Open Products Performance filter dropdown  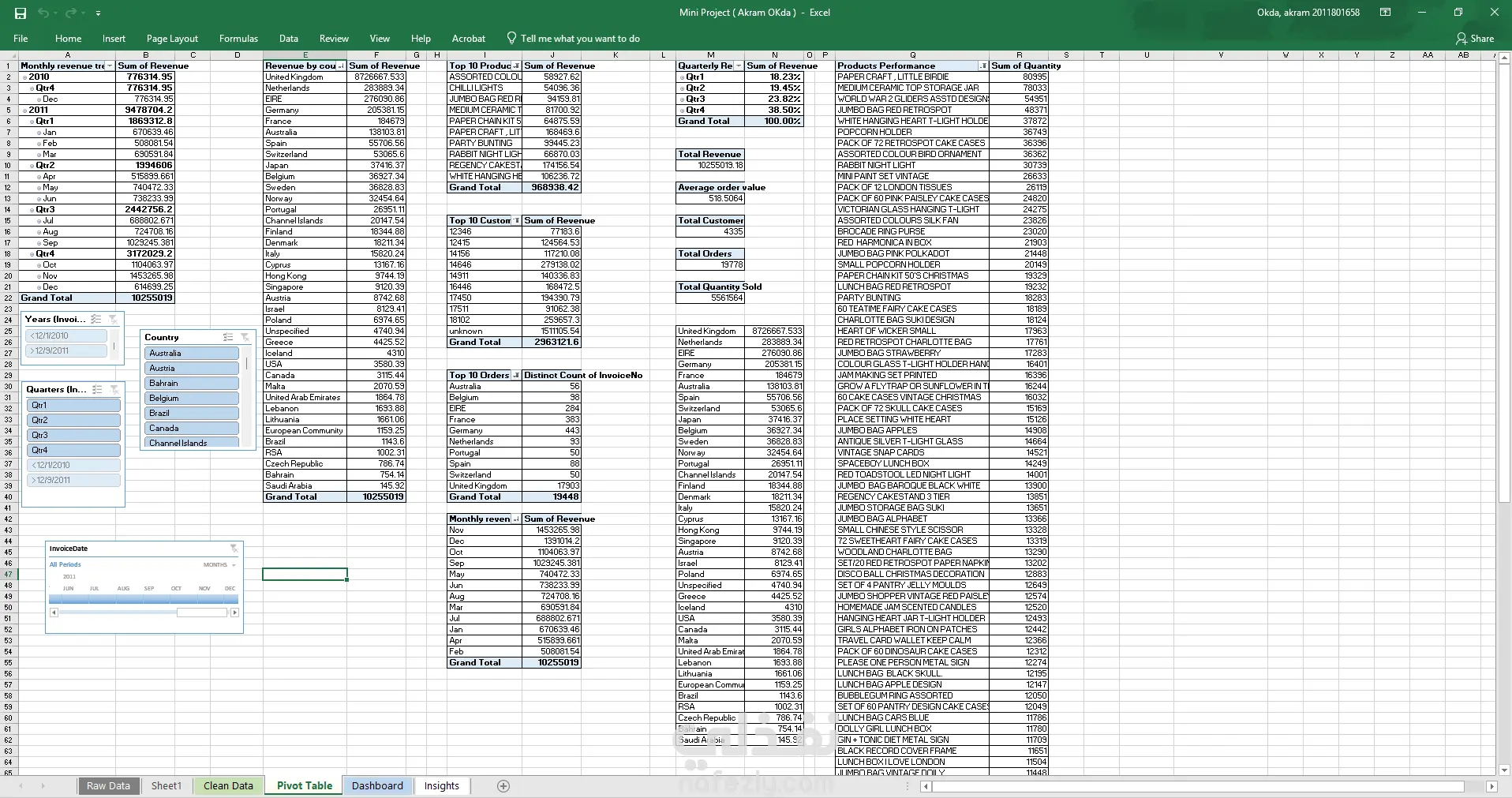pyautogui.click(x=983, y=66)
